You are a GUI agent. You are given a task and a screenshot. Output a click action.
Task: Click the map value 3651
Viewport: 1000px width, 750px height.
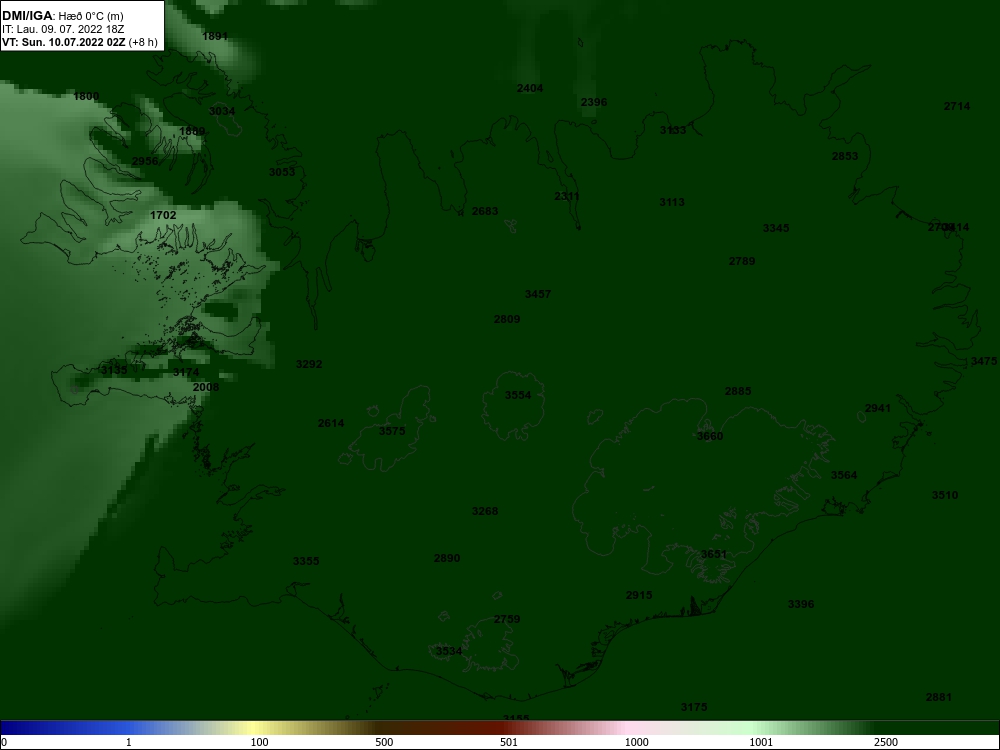tap(714, 554)
